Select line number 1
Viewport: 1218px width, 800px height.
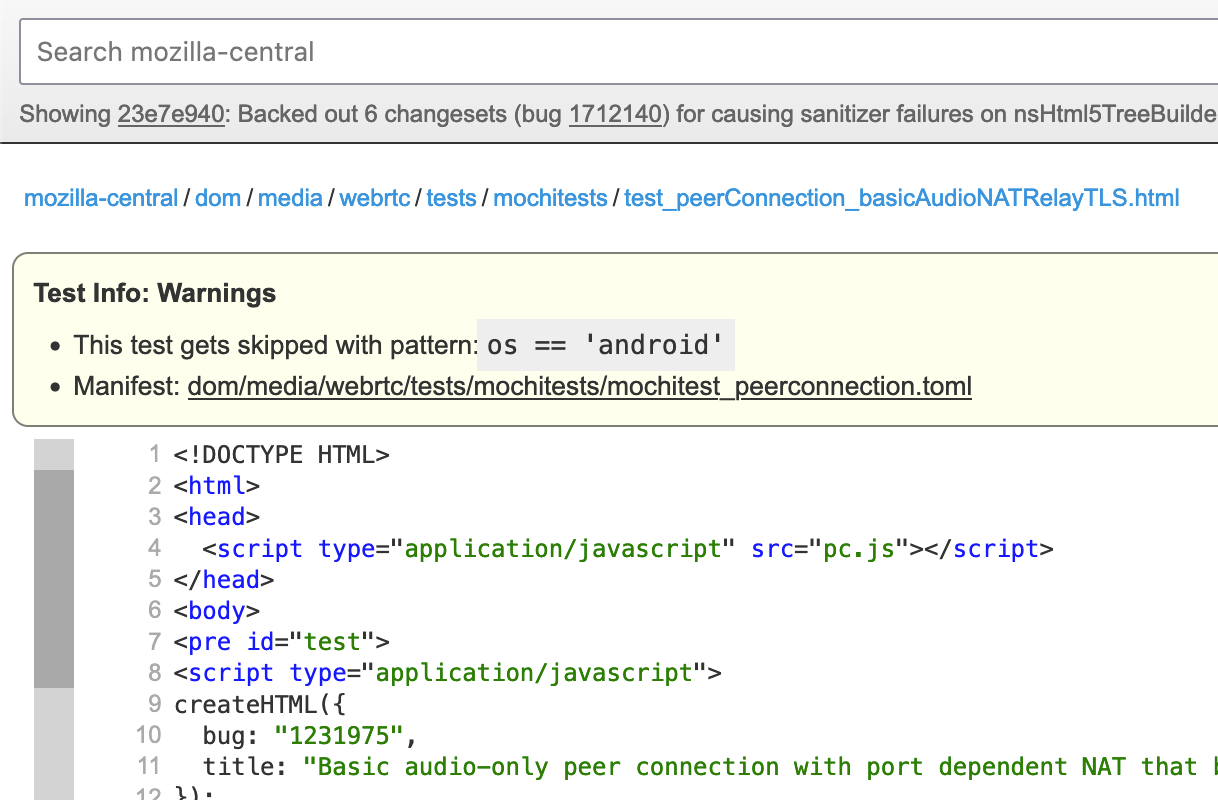(153, 454)
